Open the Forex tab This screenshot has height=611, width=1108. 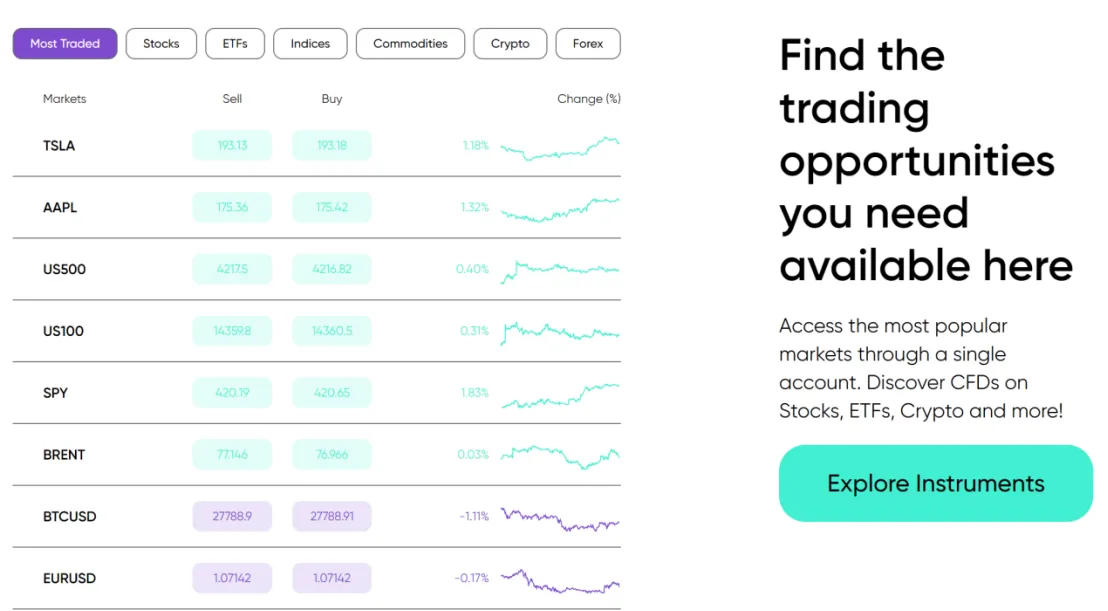pyautogui.click(x=588, y=44)
